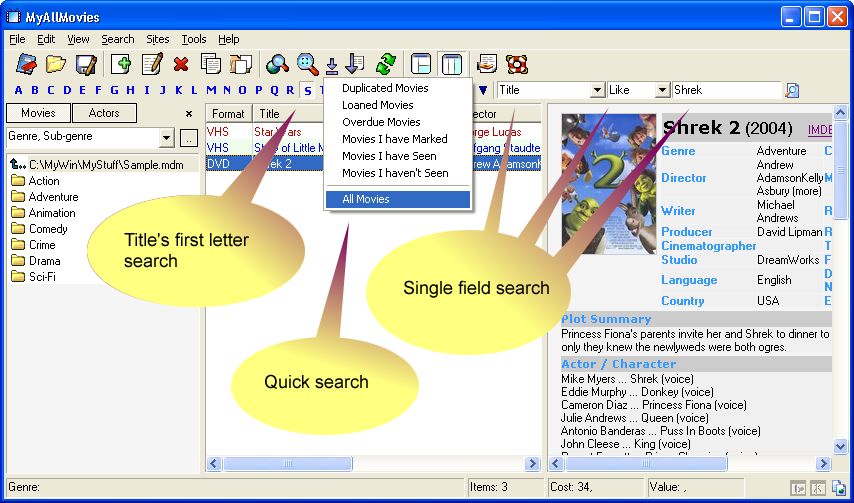854x503 pixels.
Task: Choose Duplicated Movies from popup menu
Action: (x=398, y=88)
